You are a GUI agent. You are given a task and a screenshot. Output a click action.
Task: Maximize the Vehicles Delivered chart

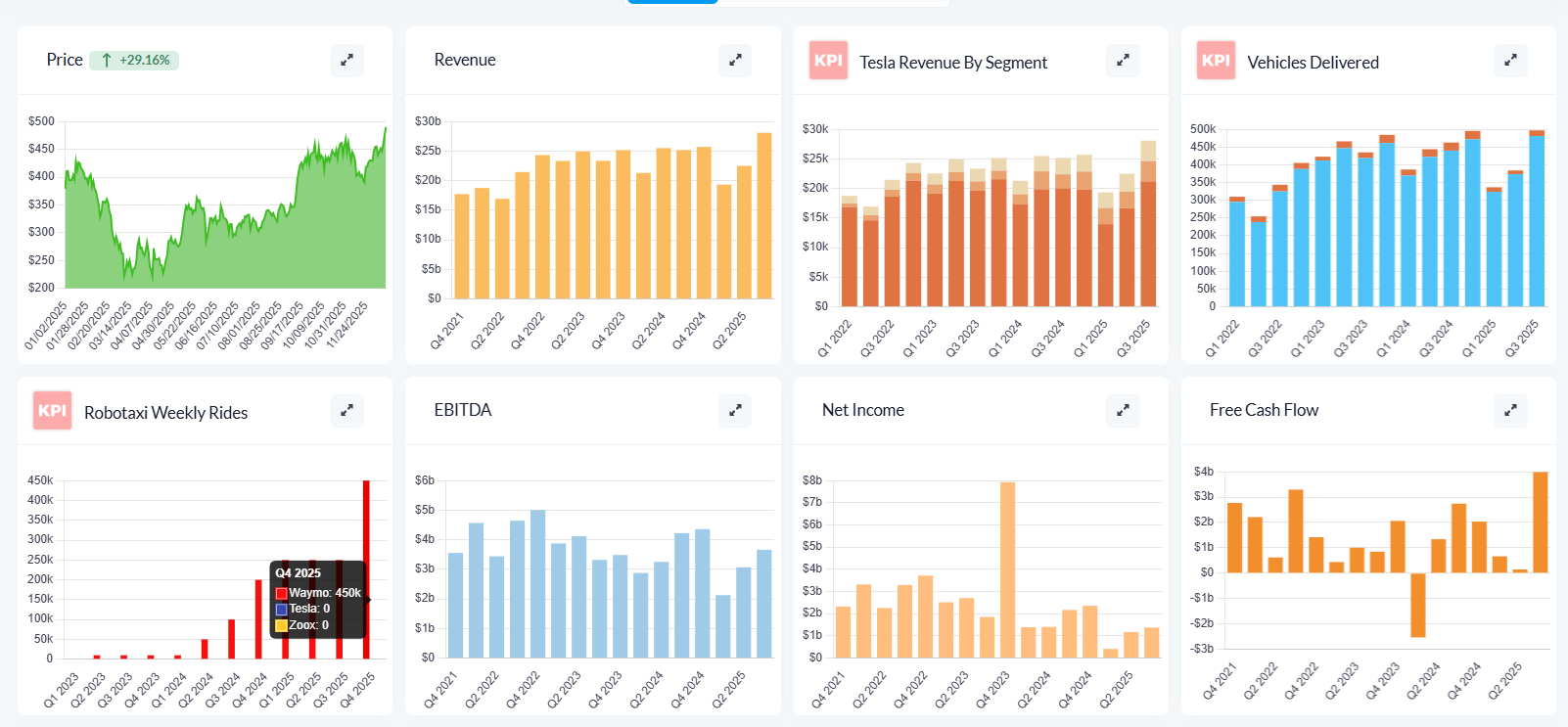click(x=1510, y=61)
